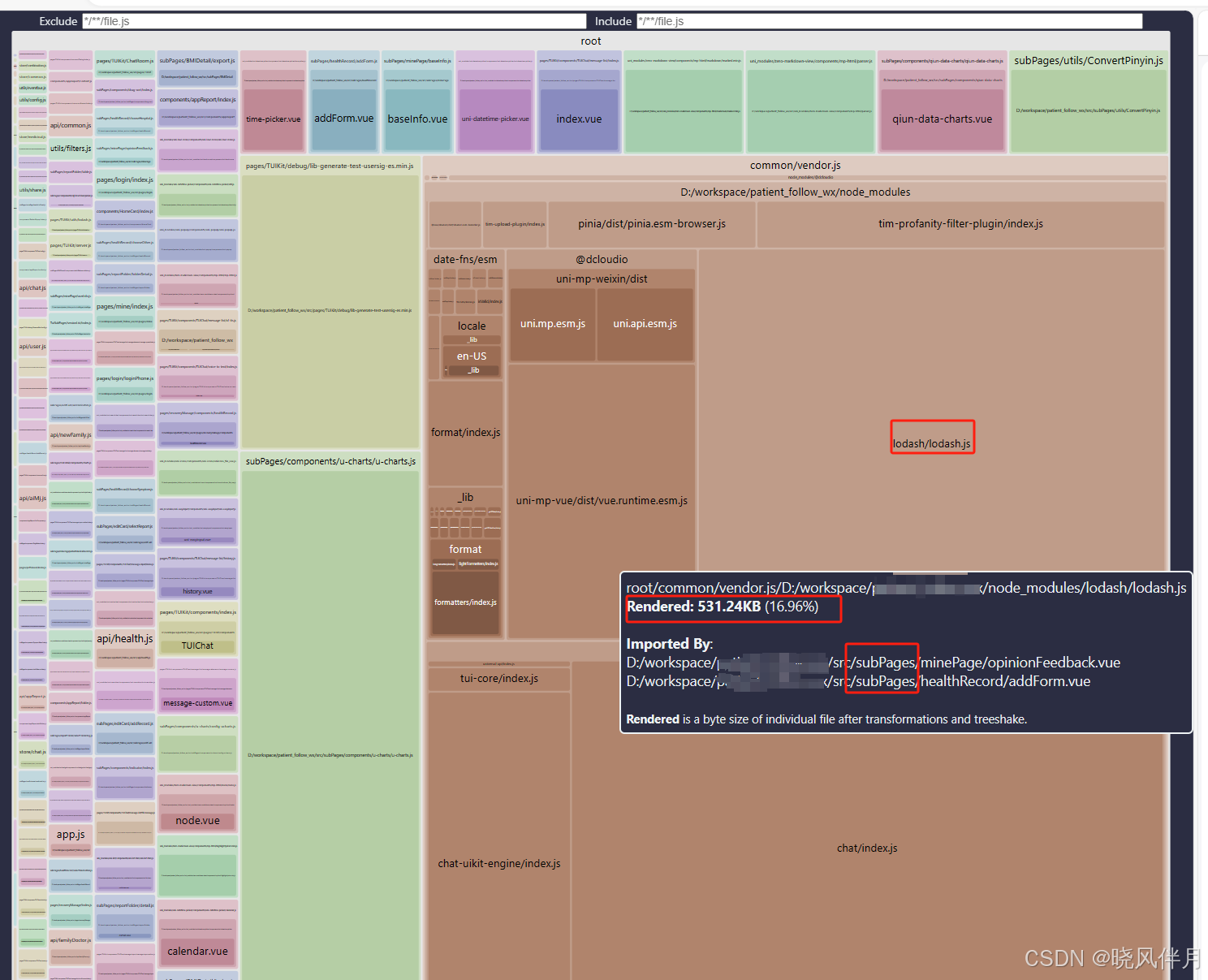
Task: Select the message-custom.vue block
Action: pos(197,703)
